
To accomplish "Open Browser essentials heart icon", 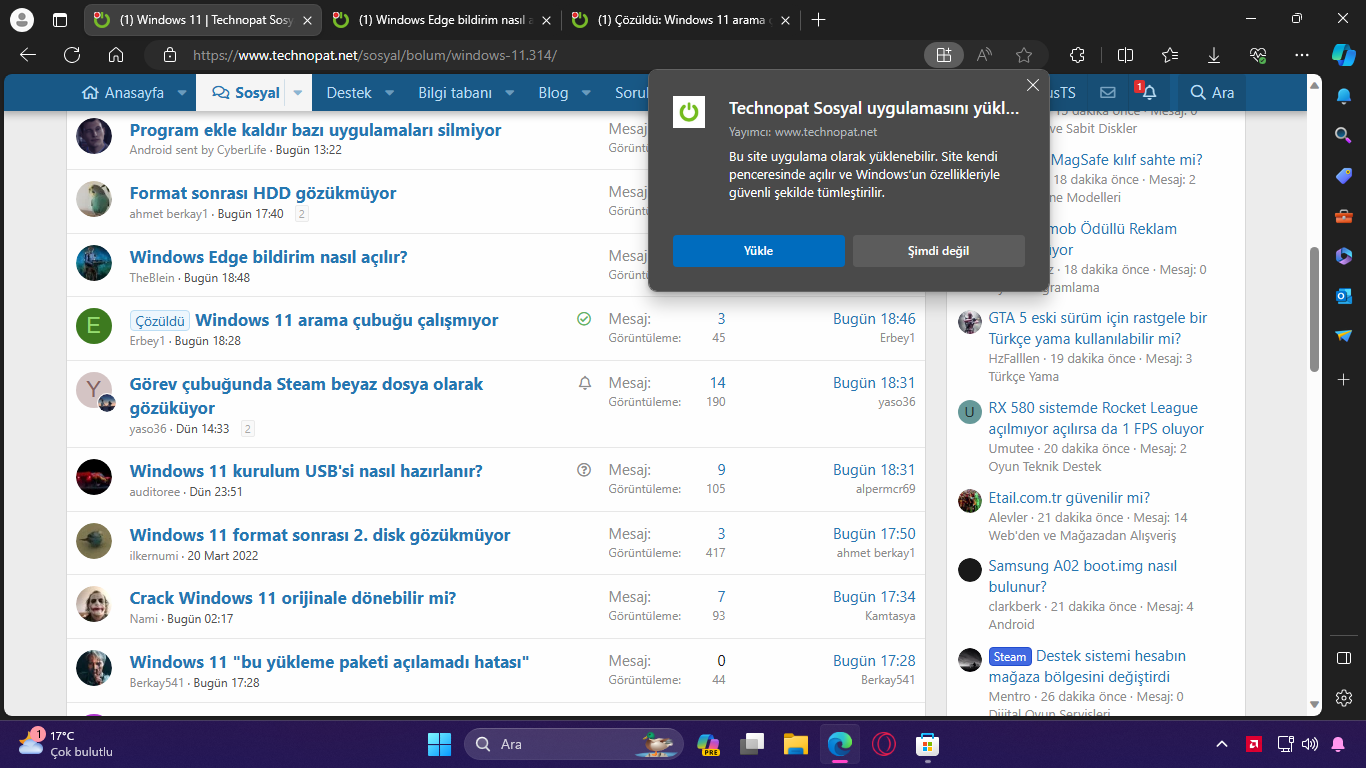I will pos(1258,55).
